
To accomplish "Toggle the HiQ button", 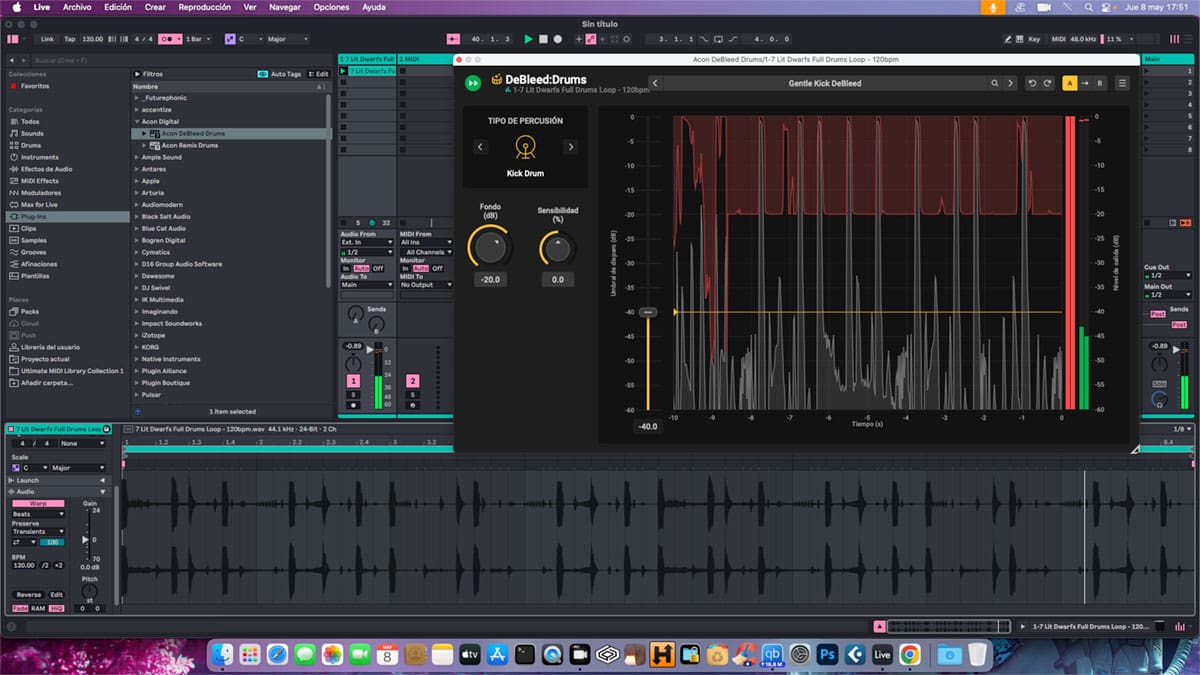I will (x=56, y=608).
